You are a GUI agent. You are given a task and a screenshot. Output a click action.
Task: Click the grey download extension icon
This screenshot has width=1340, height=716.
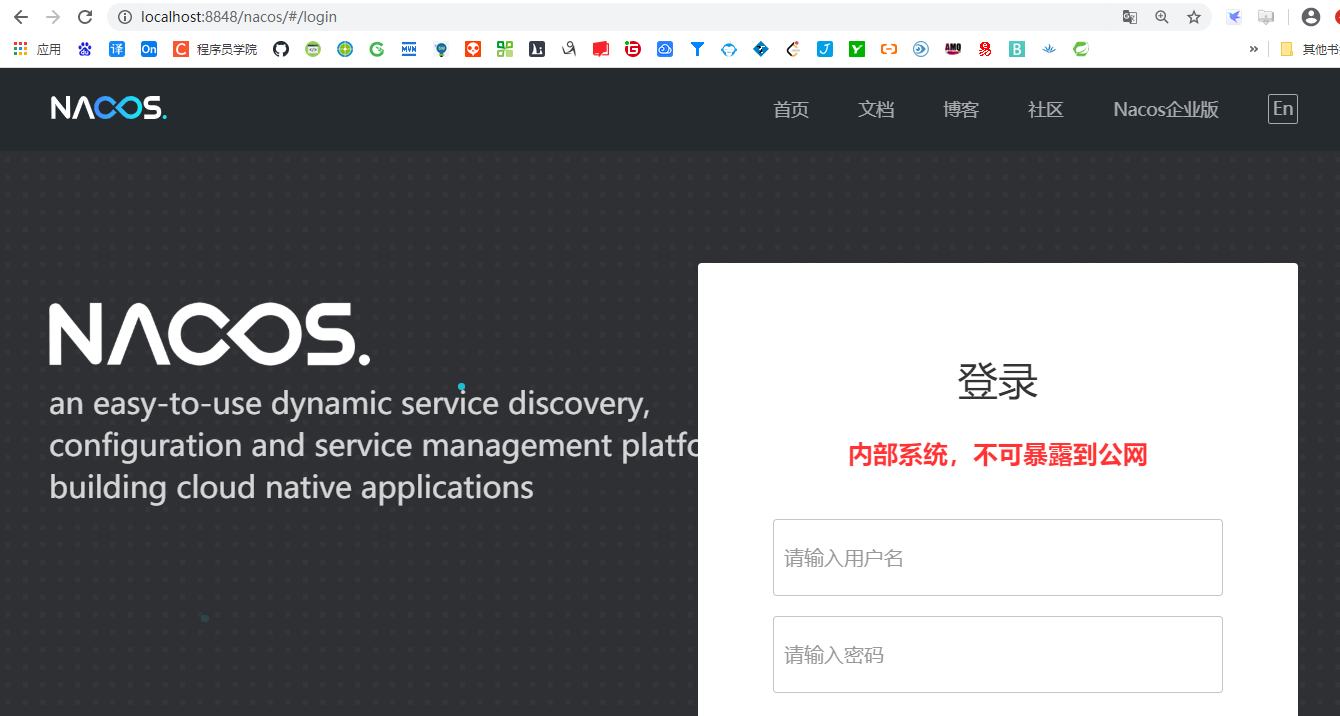[1266, 17]
